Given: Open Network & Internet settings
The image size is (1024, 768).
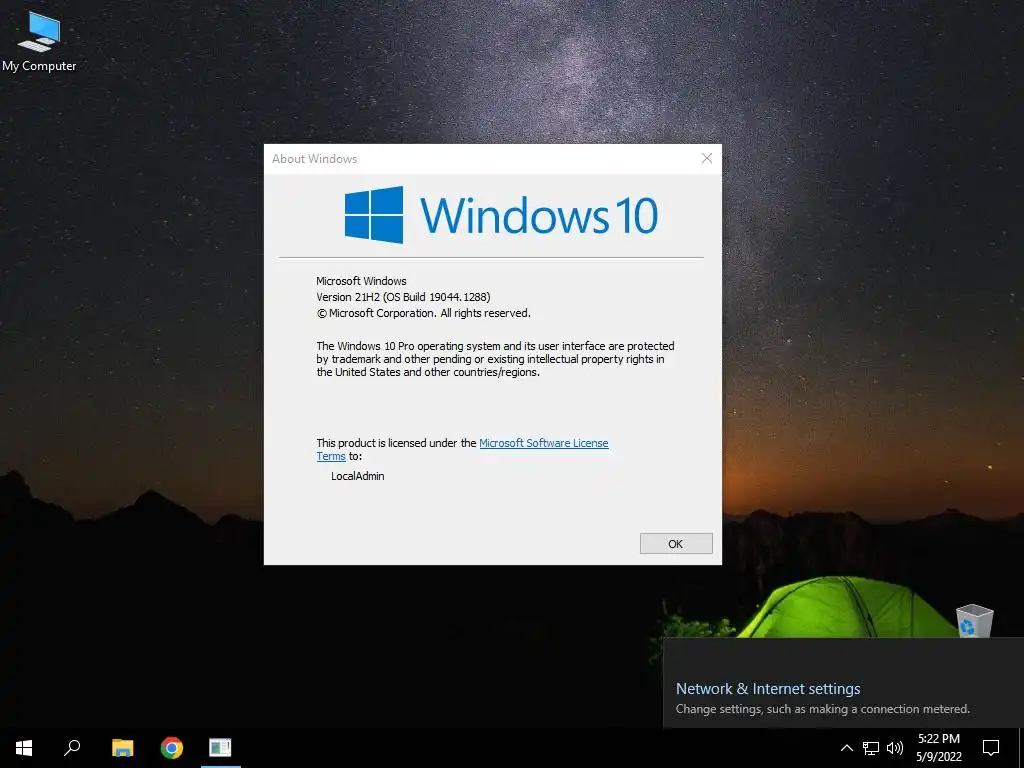Looking at the screenshot, I should [768, 688].
